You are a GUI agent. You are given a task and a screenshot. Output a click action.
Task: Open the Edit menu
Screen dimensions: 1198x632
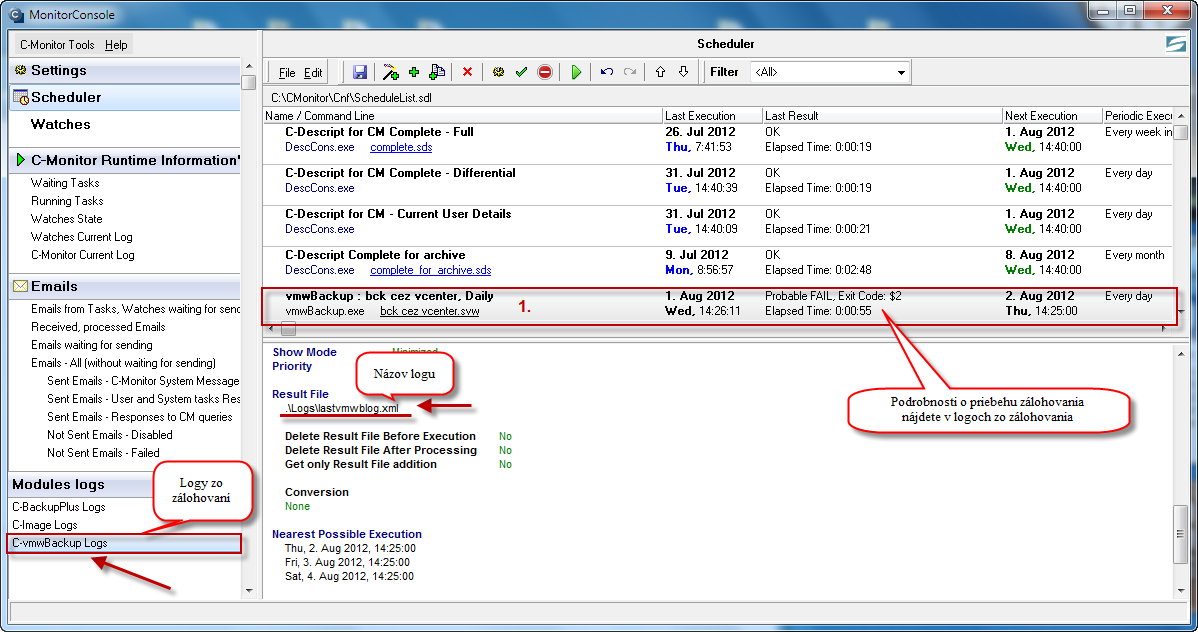pyautogui.click(x=313, y=73)
